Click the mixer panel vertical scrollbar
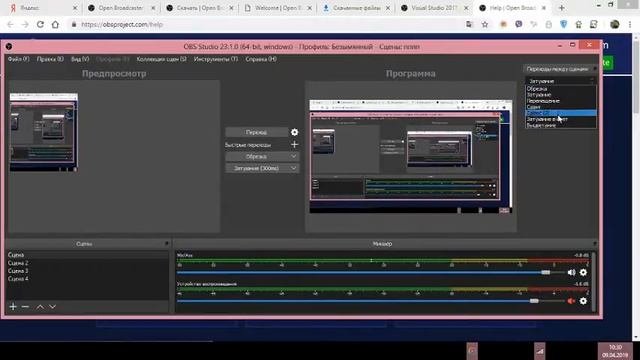The height and width of the screenshot is (360, 640). click(x=593, y=282)
